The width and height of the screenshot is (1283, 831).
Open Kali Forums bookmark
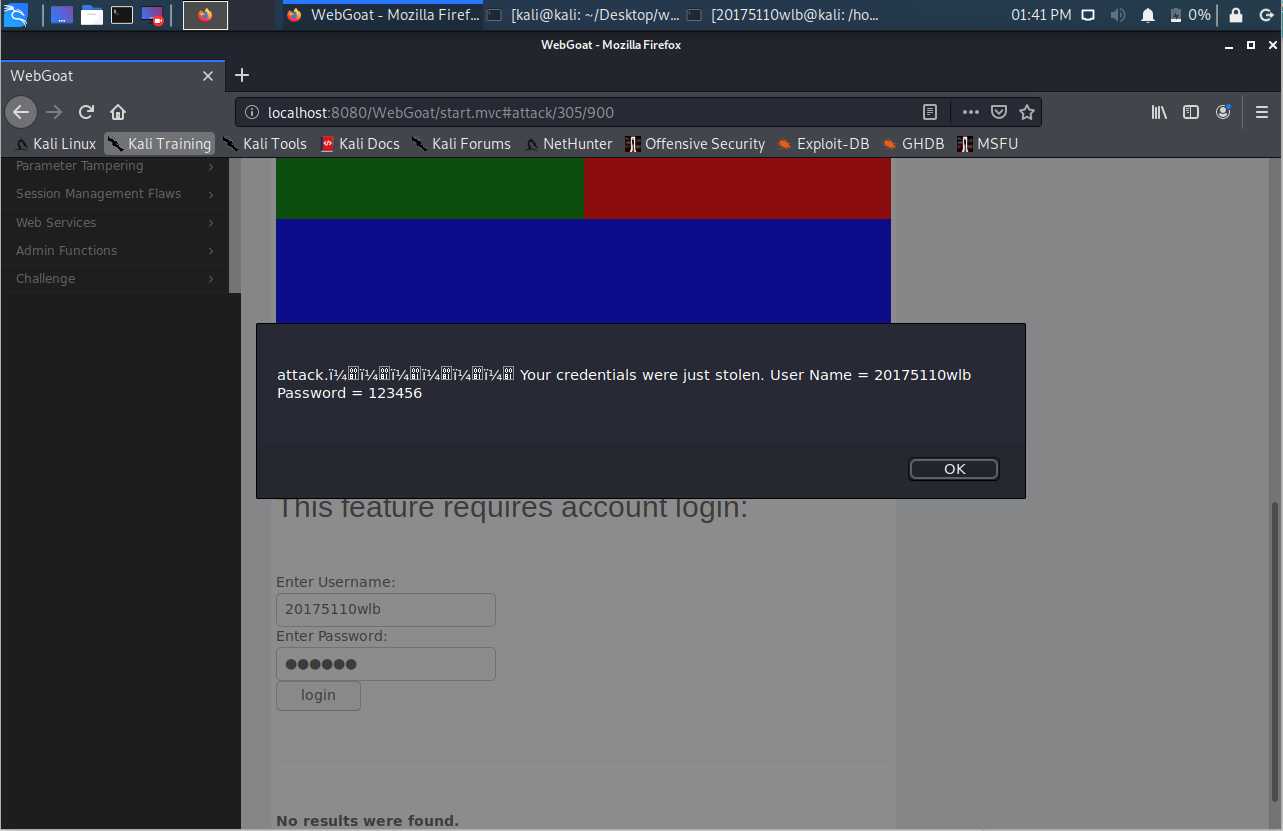coord(461,144)
